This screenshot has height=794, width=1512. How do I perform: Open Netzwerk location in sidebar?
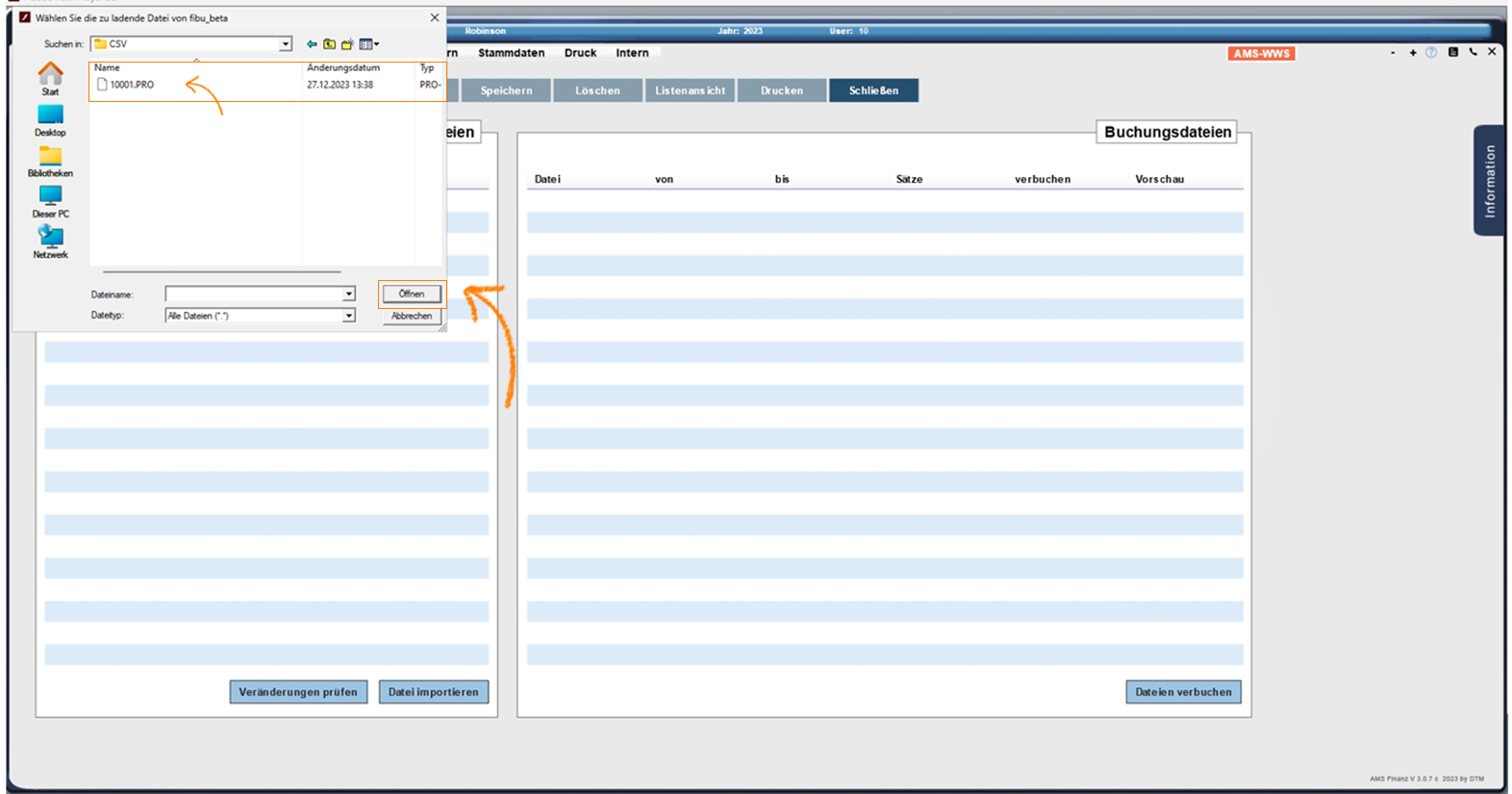[50, 242]
